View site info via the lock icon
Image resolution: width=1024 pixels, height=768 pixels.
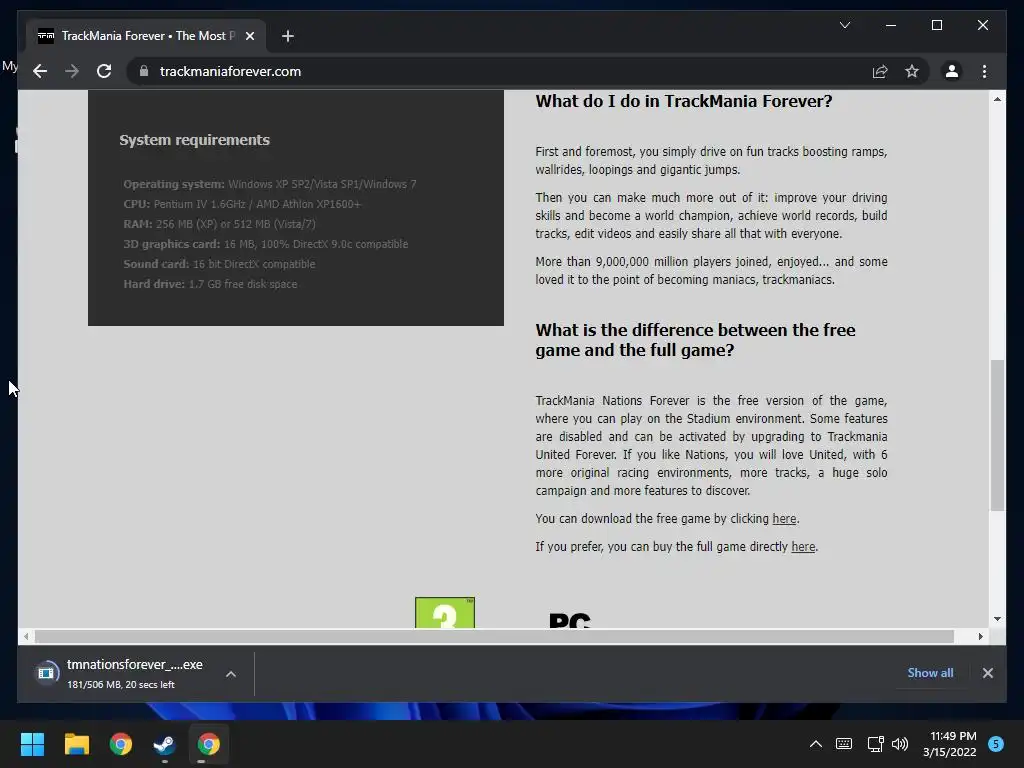[x=144, y=71]
